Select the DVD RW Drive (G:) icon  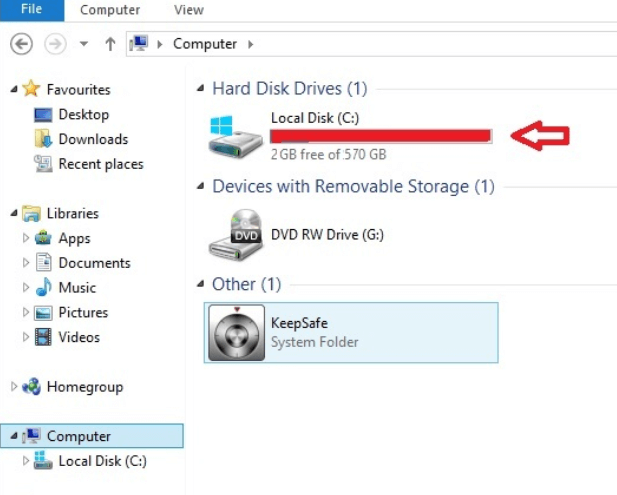pyautogui.click(x=235, y=235)
